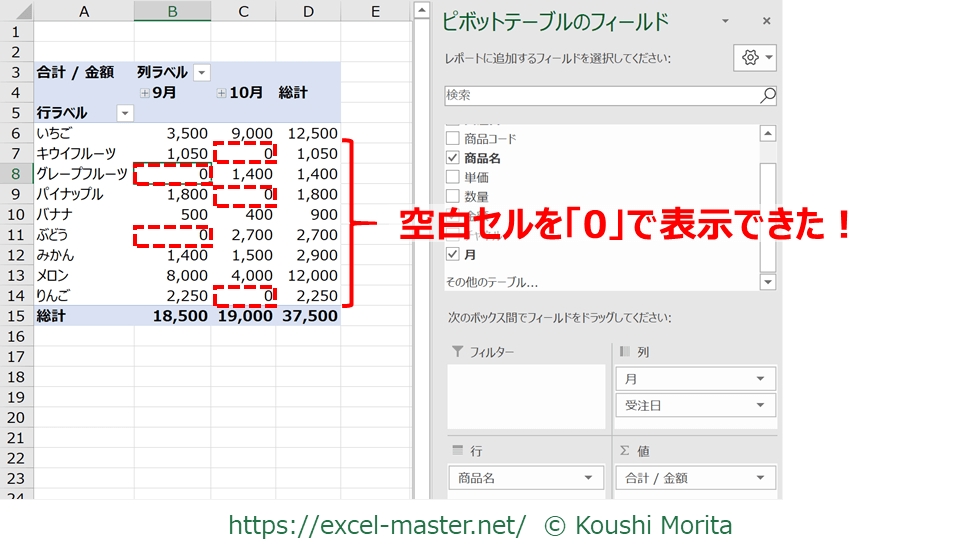Toggle the 単価 field checkbox
960x540 pixels.
(453, 177)
